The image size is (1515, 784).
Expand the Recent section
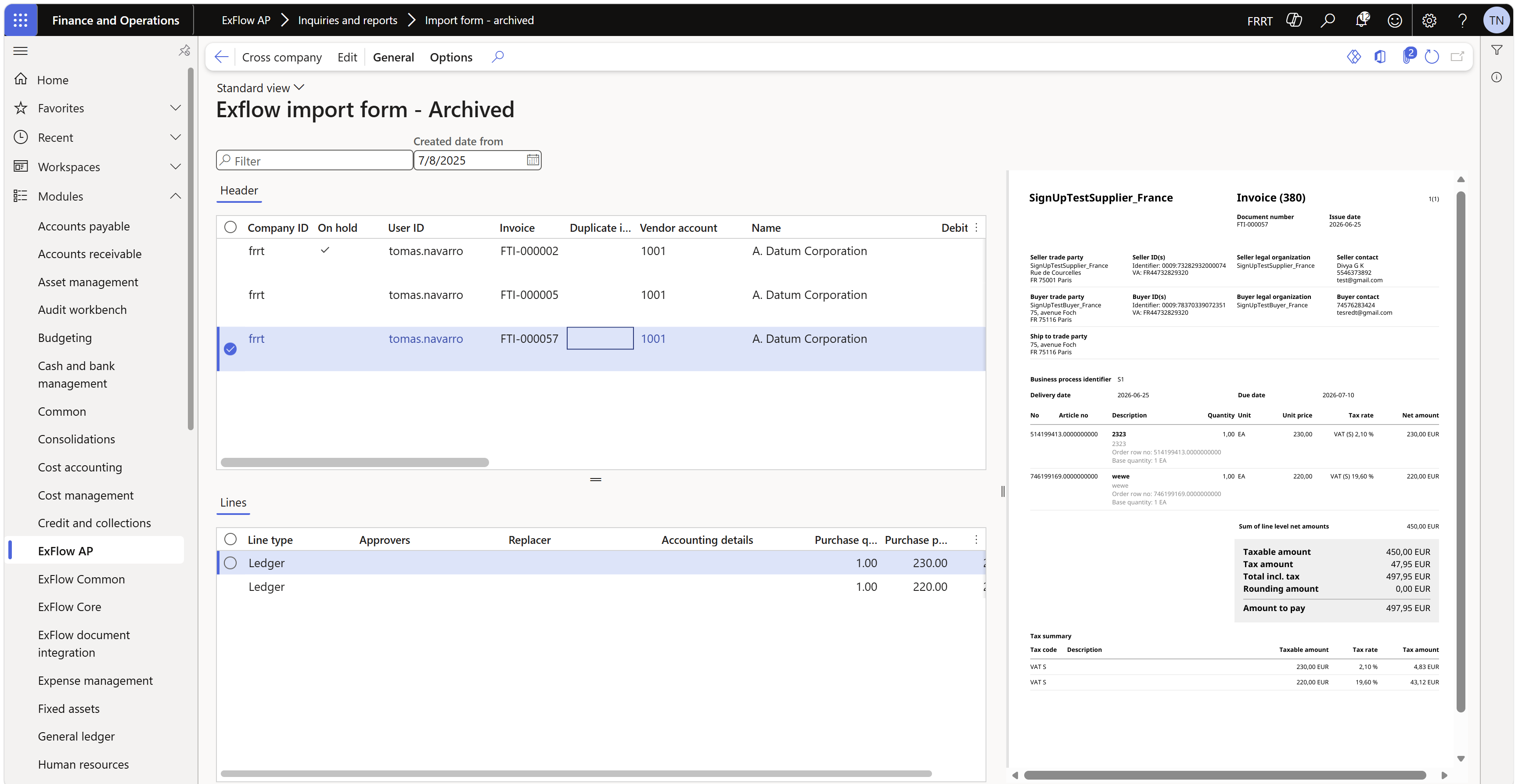coord(175,138)
